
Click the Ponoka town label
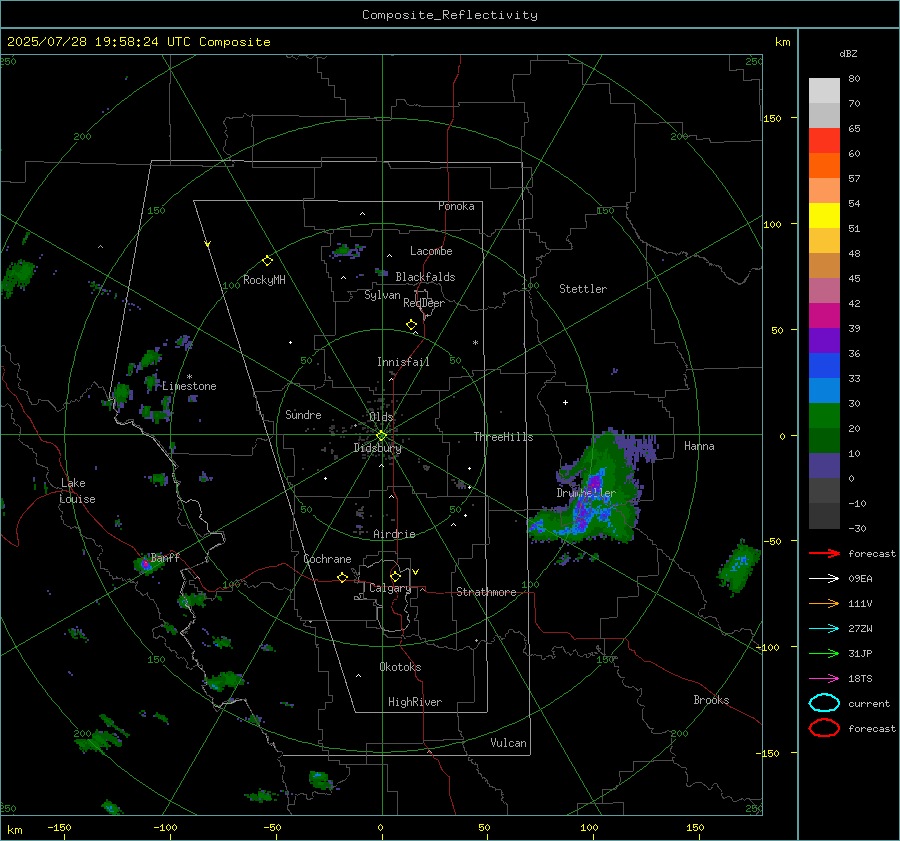pyautogui.click(x=456, y=206)
